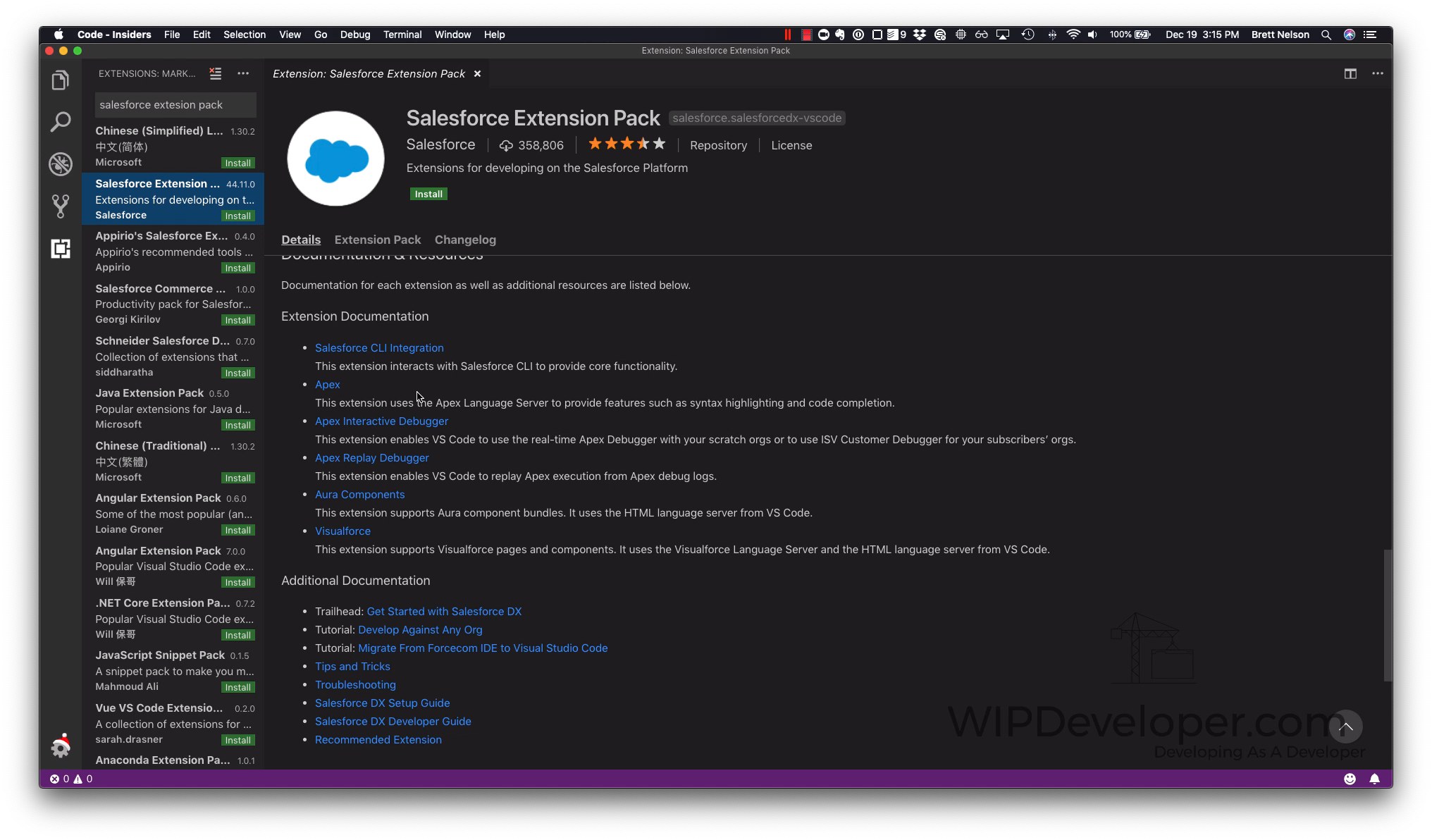Screen dimensions: 1432x840
Task: Clear extensions search results icon
Action: 216,73
